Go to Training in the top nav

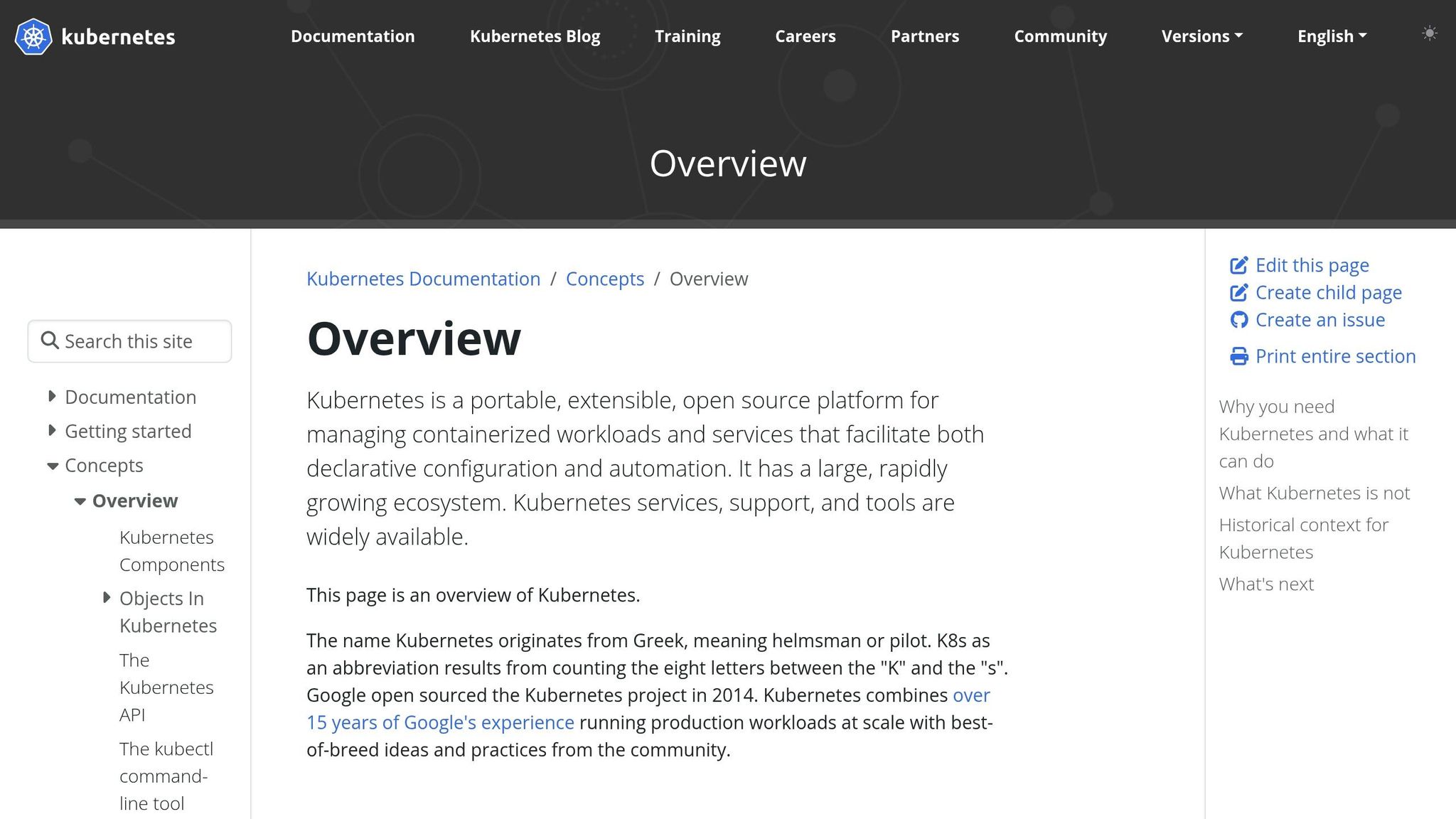[687, 36]
